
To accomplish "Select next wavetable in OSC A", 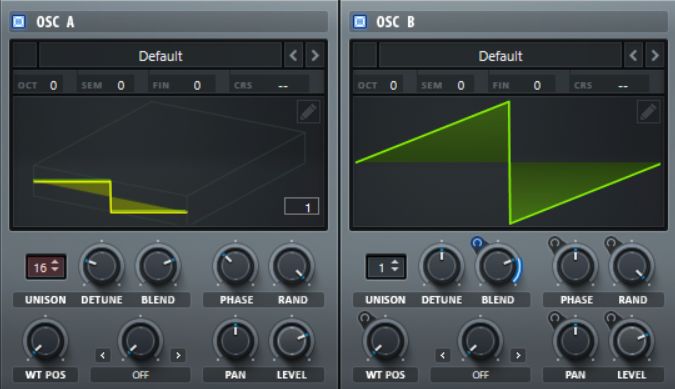I will [315, 56].
